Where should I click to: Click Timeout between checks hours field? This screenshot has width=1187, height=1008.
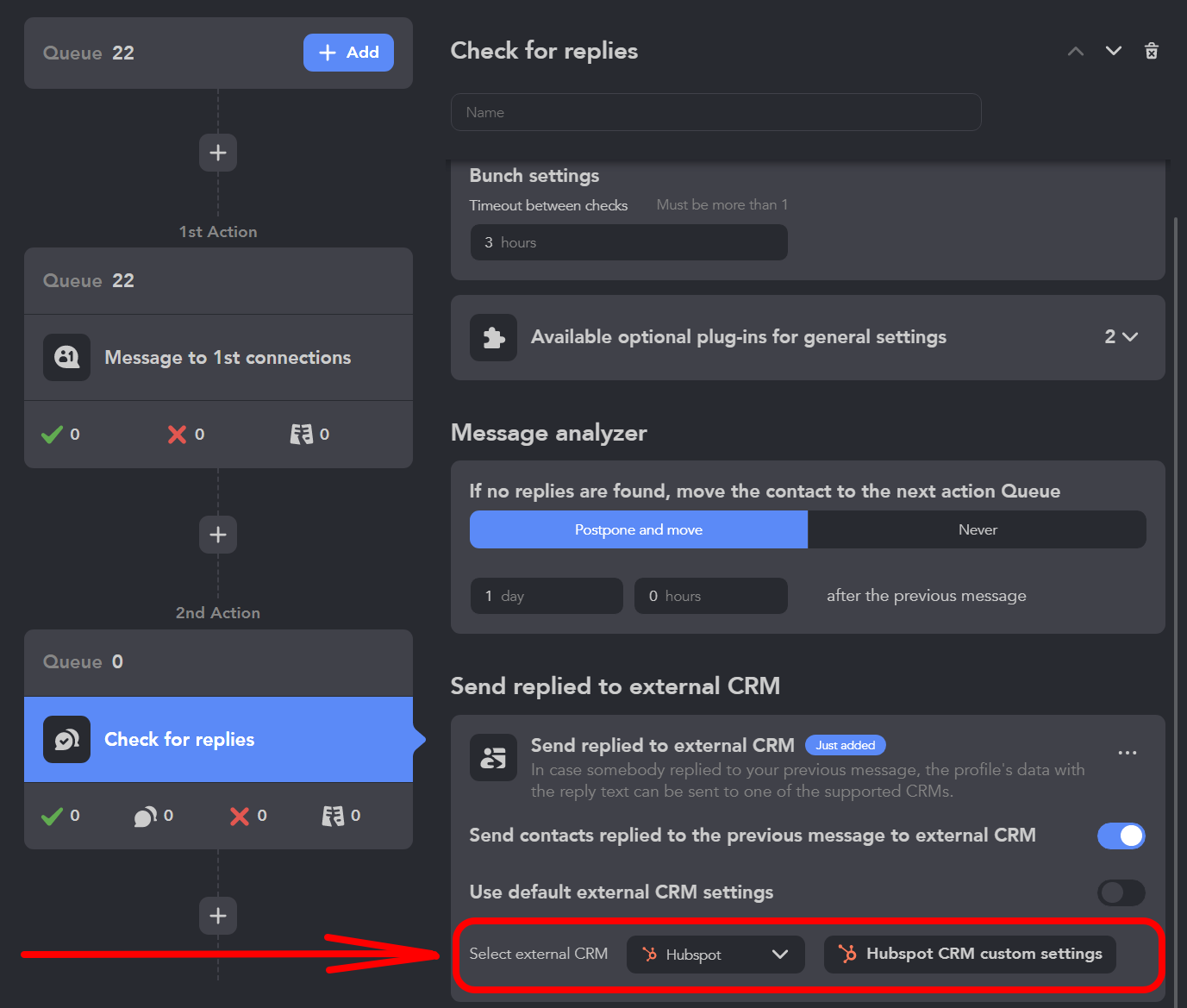[628, 242]
